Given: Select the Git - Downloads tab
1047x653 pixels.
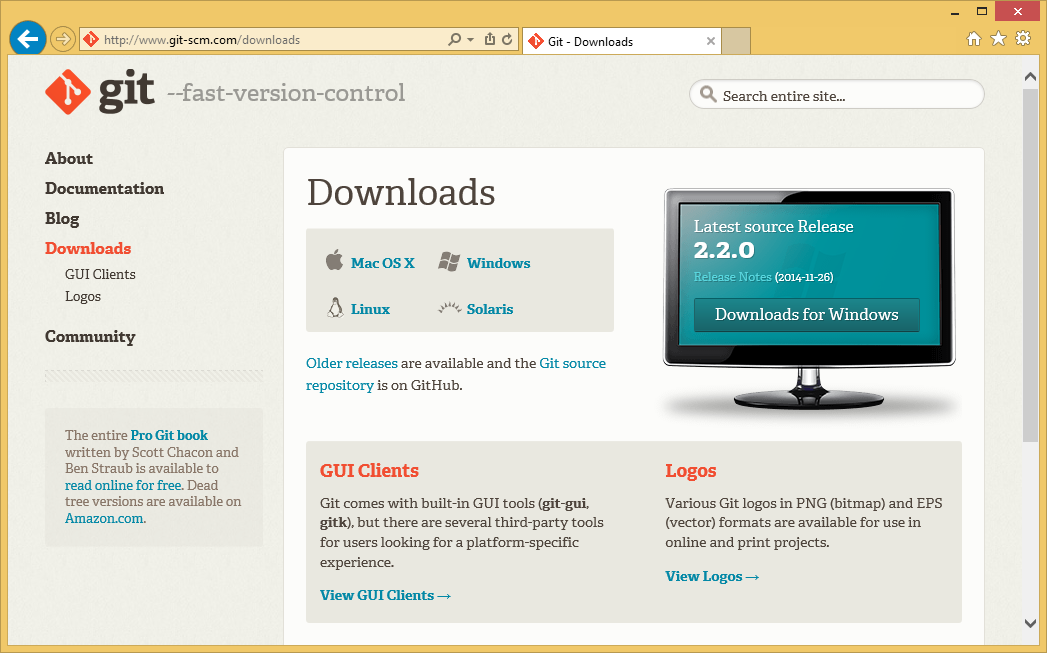Looking at the screenshot, I should click(x=621, y=41).
